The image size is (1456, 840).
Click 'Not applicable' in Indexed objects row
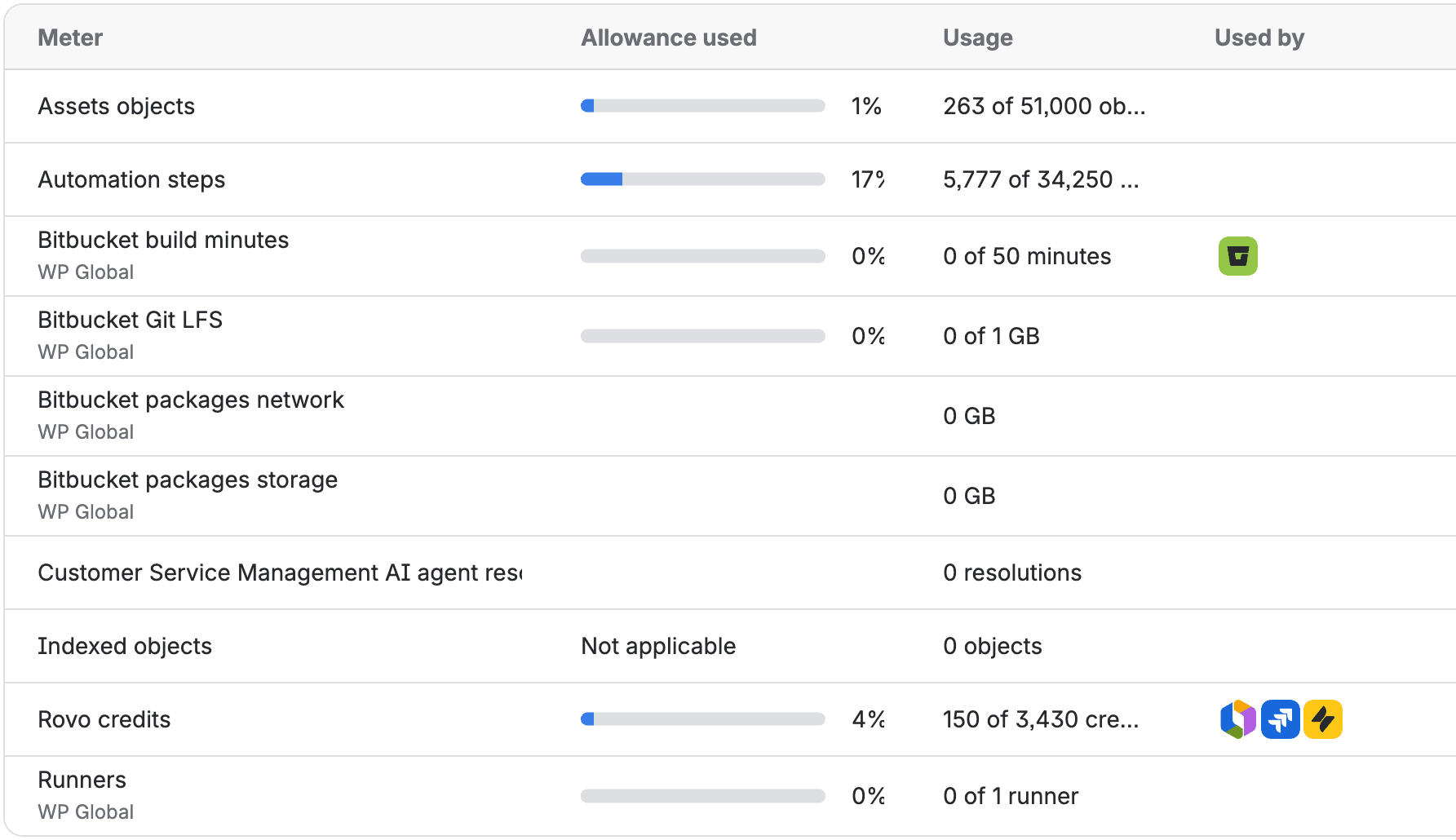pos(658,646)
